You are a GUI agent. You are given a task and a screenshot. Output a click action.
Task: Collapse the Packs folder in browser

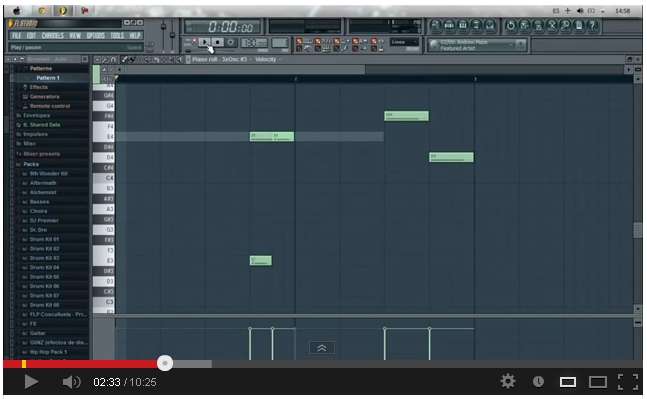point(31,164)
